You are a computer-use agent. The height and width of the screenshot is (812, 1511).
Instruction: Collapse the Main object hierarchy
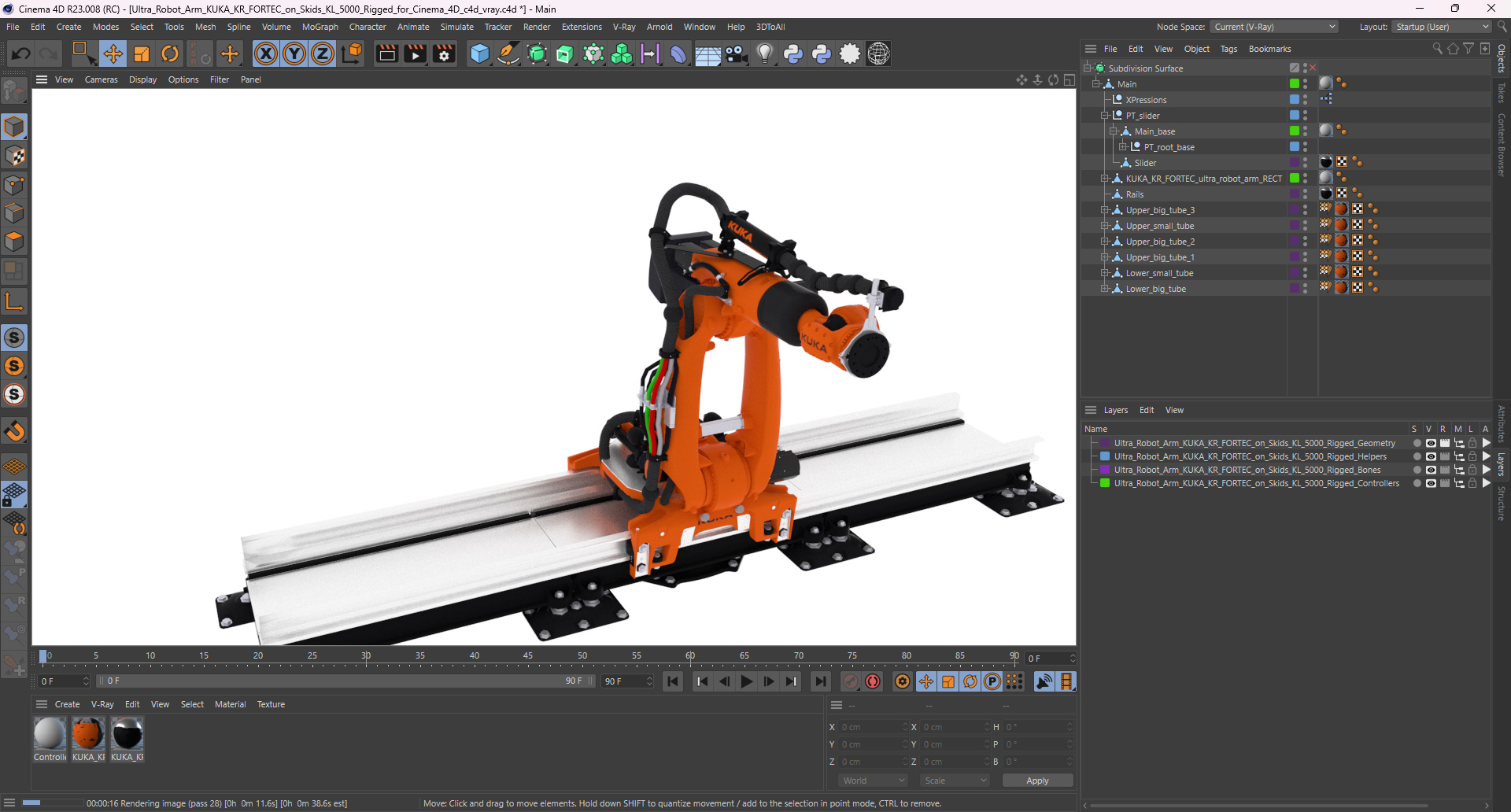[1095, 84]
